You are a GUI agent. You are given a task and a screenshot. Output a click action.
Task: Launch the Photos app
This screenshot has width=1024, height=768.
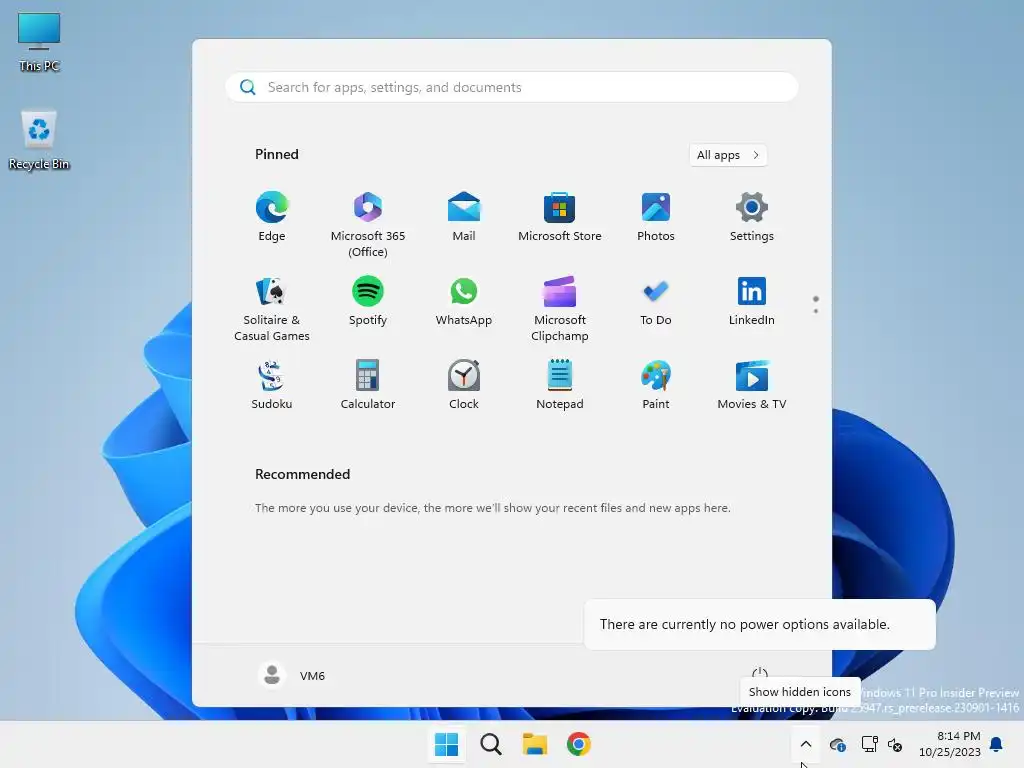click(x=656, y=217)
